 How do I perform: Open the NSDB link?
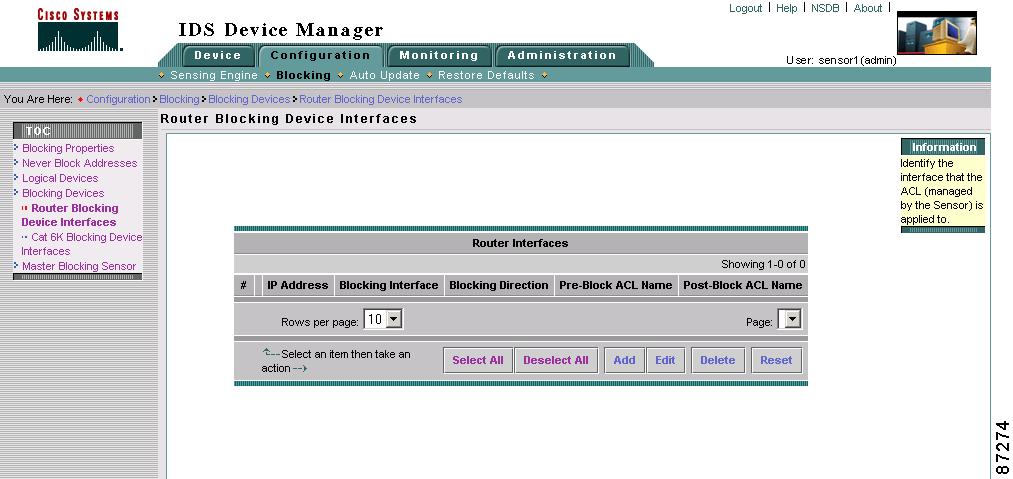pos(825,8)
